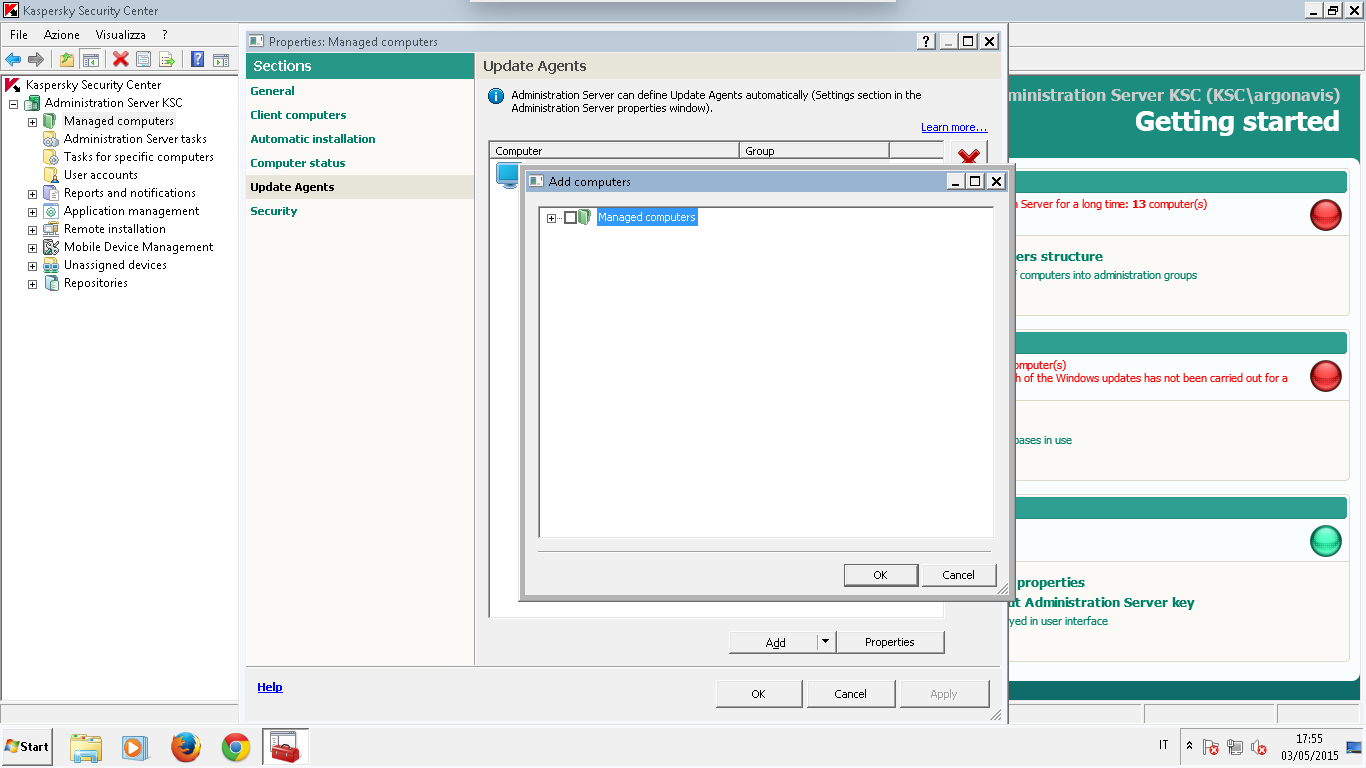This screenshot has width=1366, height=768.
Task: Click the folder Up one level icon
Action: (x=67, y=59)
